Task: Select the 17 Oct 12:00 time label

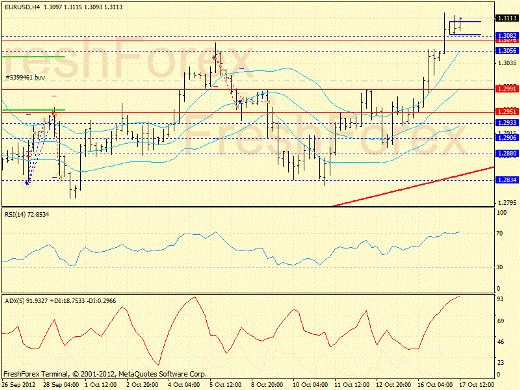Action: tap(477, 384)
